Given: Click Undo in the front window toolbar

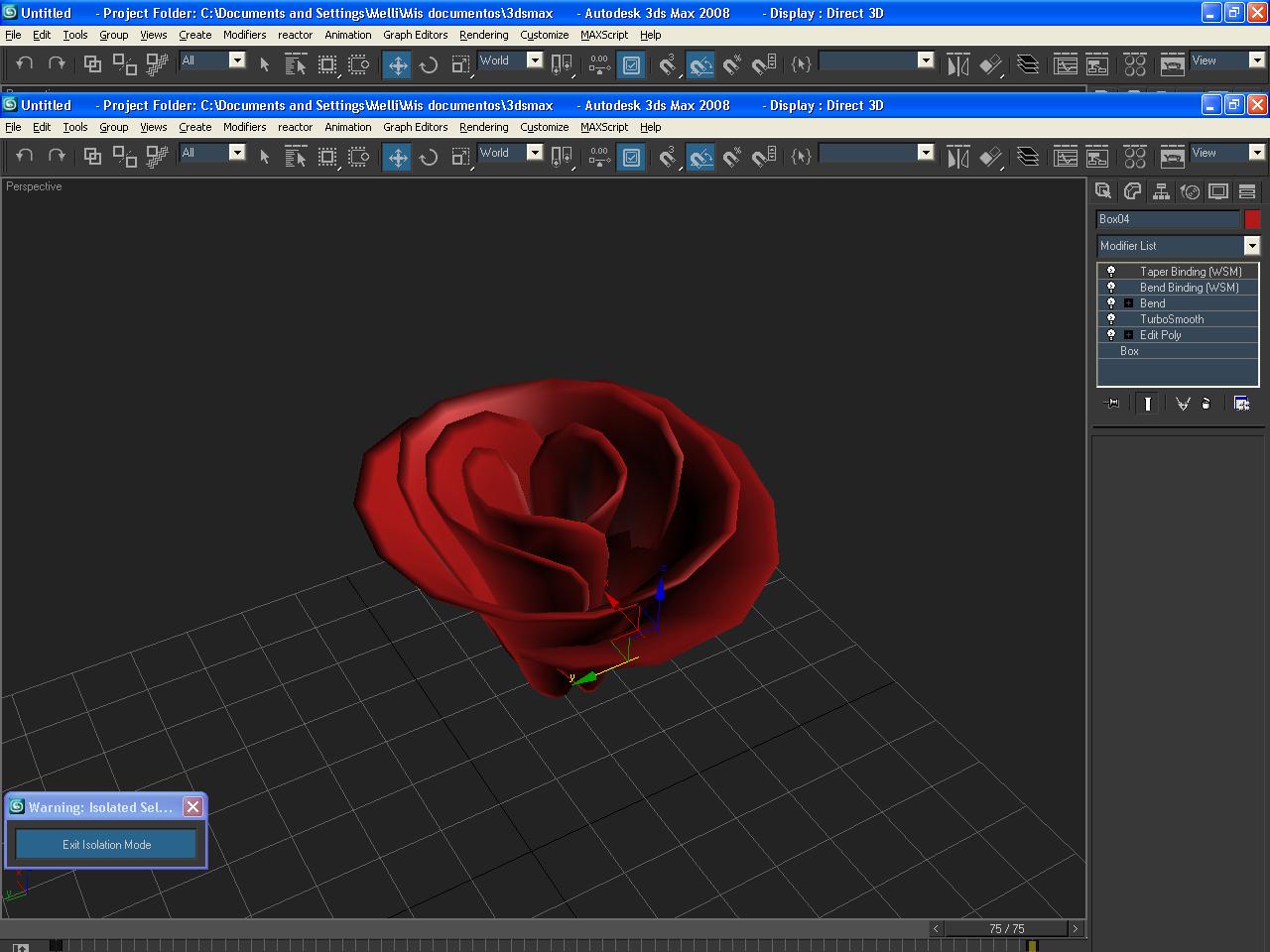Looking at the screenshot, I should (x=25, y=157).
